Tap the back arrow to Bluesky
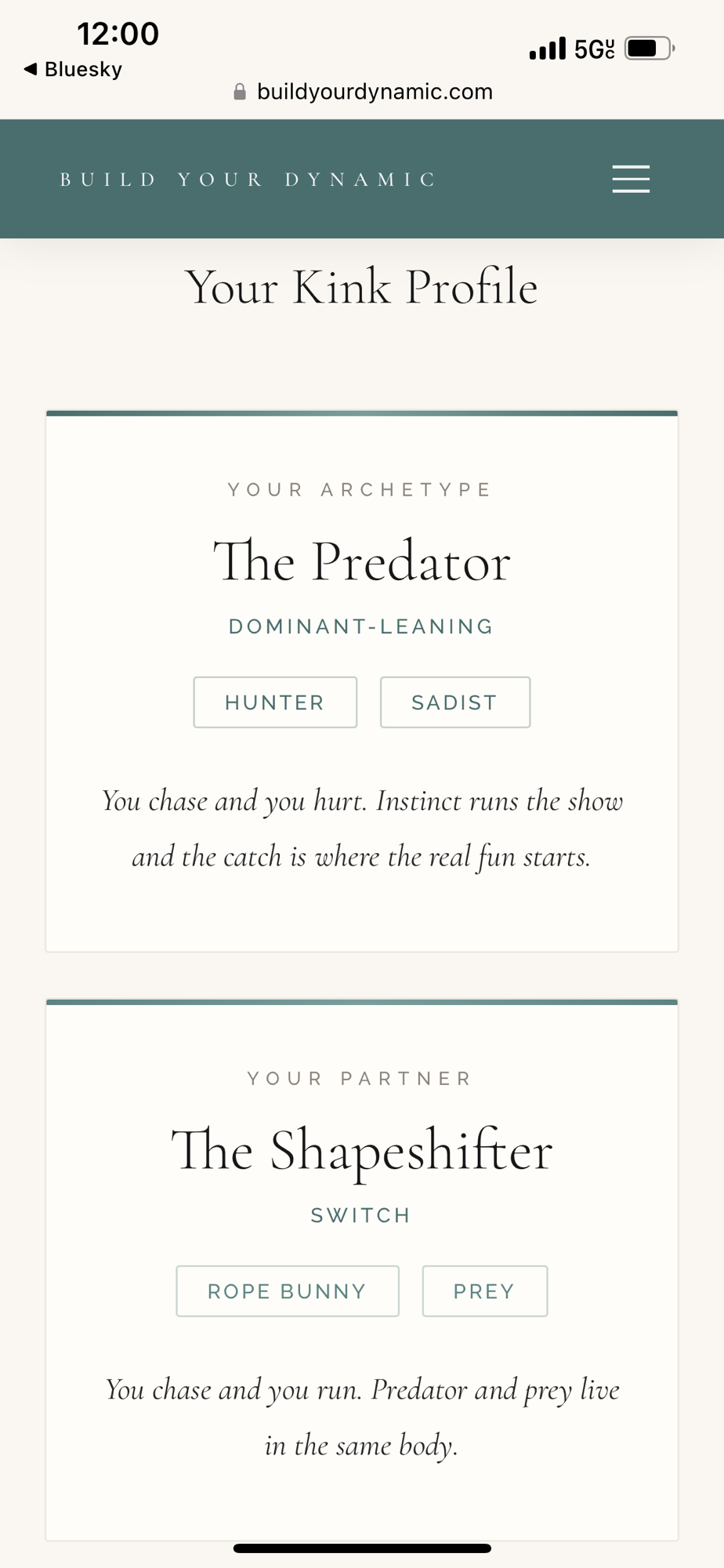 point(31,69)
